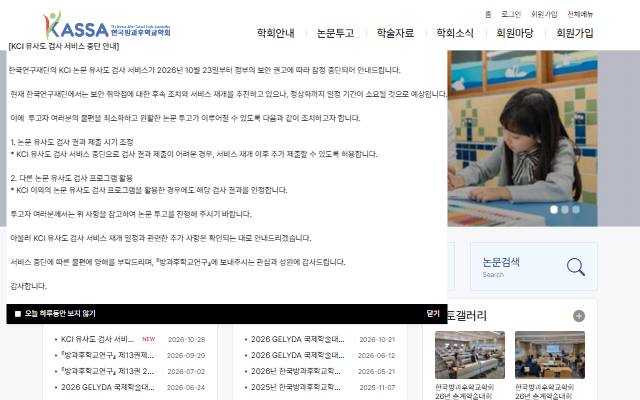Click the small 회원가입 link at top
This screenshot has height=400, width=640.
[x=544, y=14]
